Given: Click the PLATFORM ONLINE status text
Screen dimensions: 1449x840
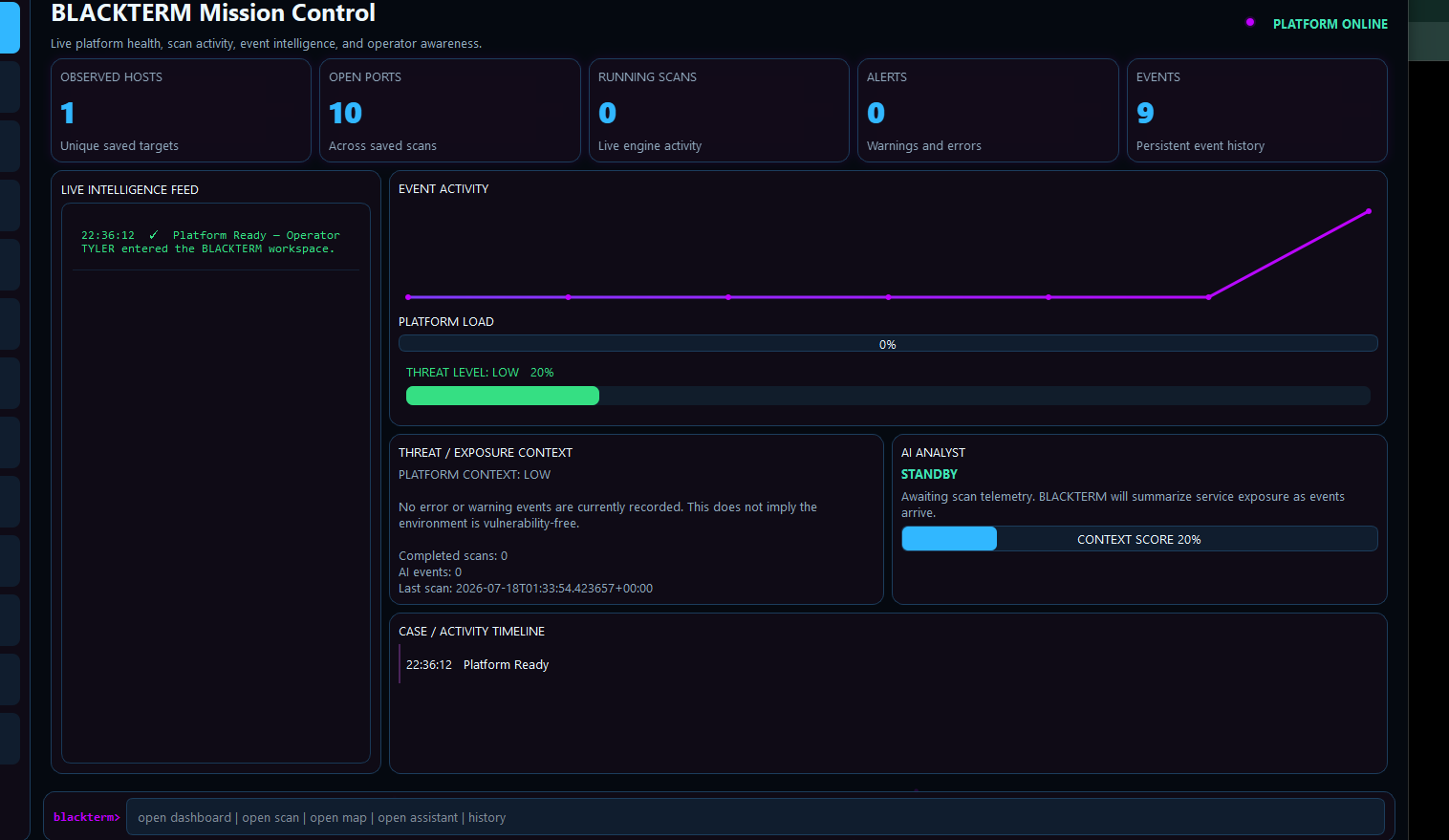Looking at the screenshot, I should tap(1330, 24).
